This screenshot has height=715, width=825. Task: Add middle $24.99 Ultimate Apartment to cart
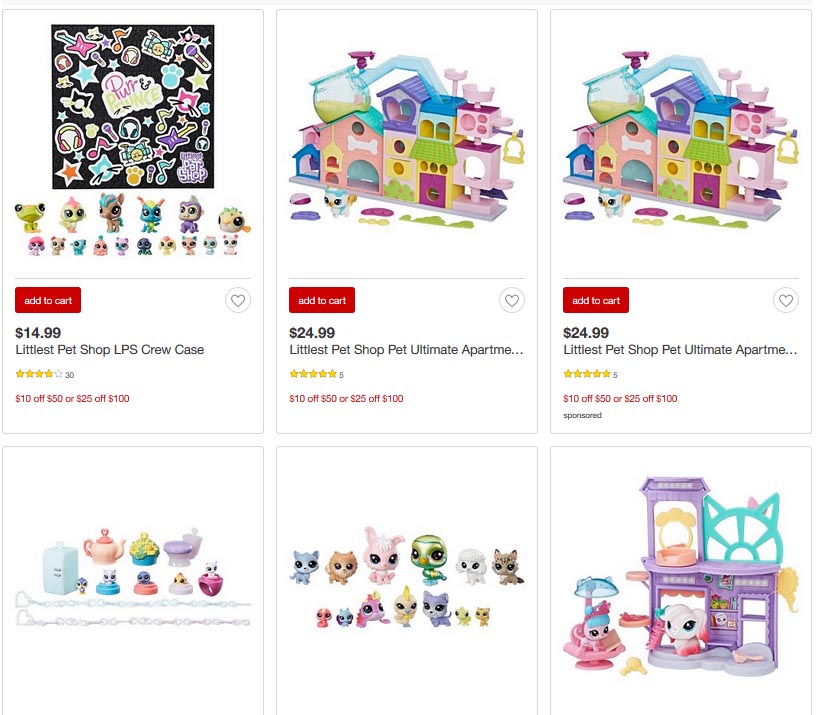[322, 300]
